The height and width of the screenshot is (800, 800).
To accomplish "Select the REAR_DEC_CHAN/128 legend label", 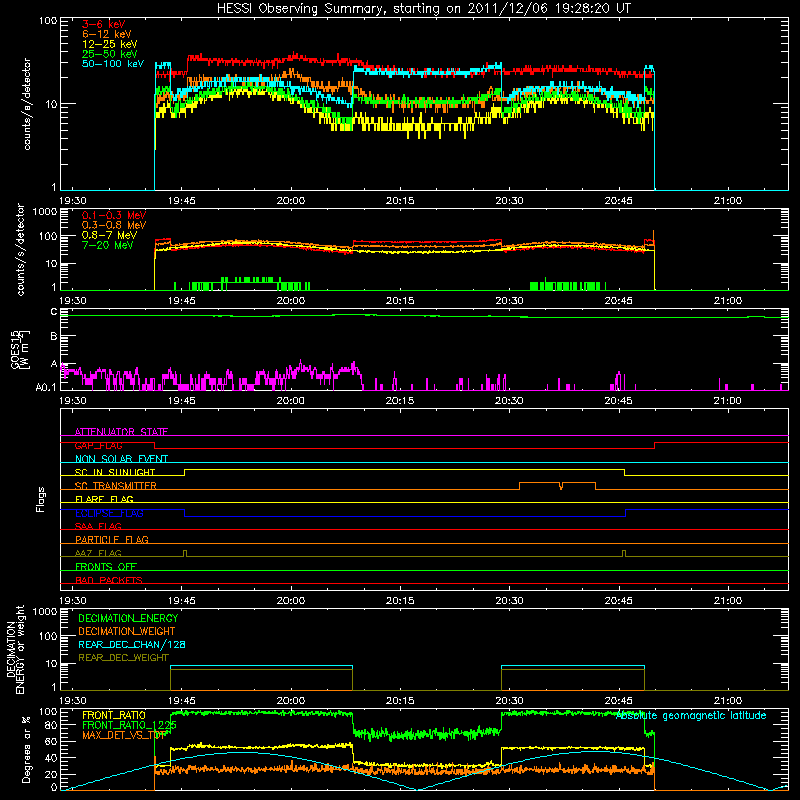I will [x=132, y=644].
